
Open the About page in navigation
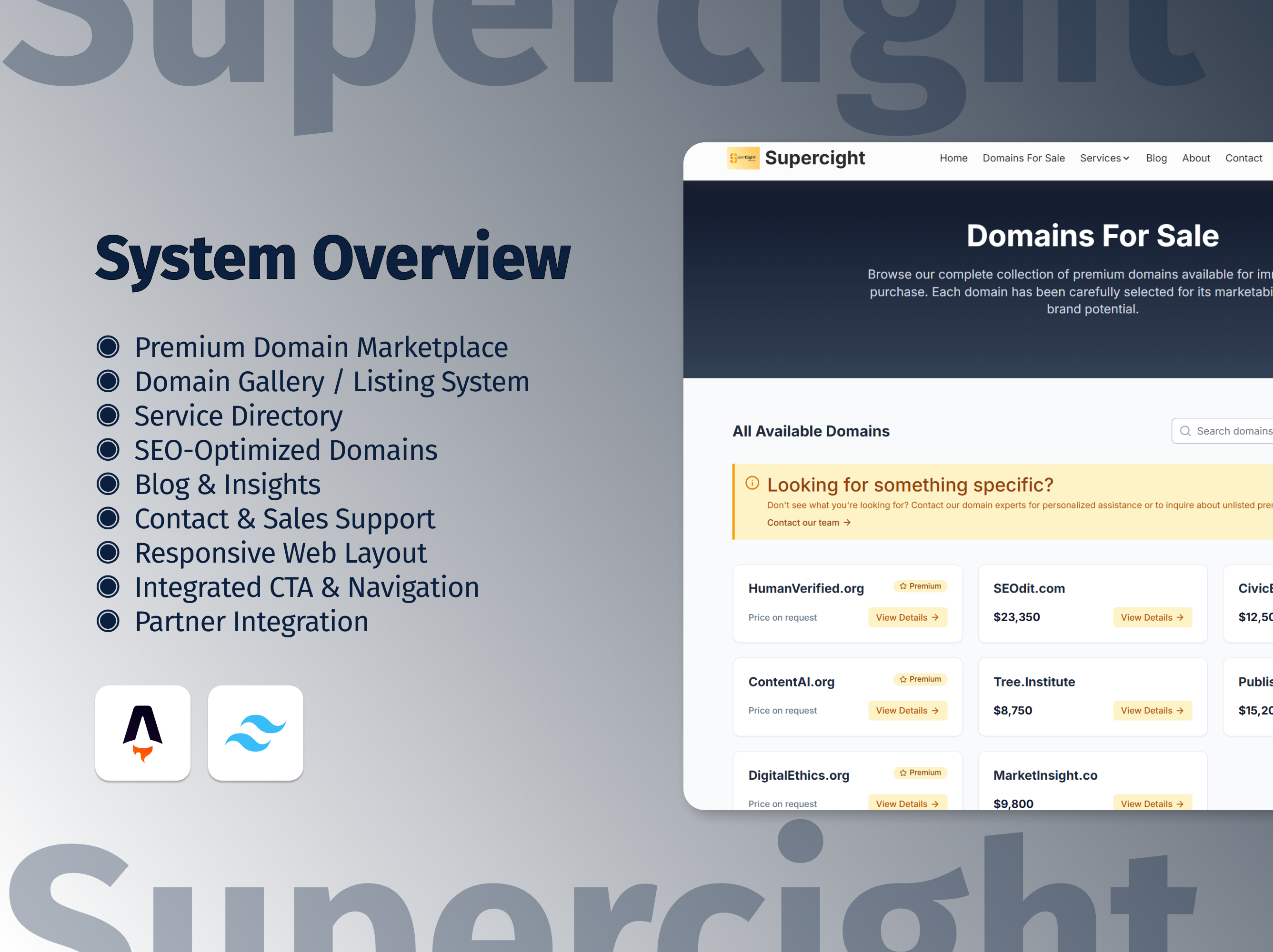point(1195,158)
